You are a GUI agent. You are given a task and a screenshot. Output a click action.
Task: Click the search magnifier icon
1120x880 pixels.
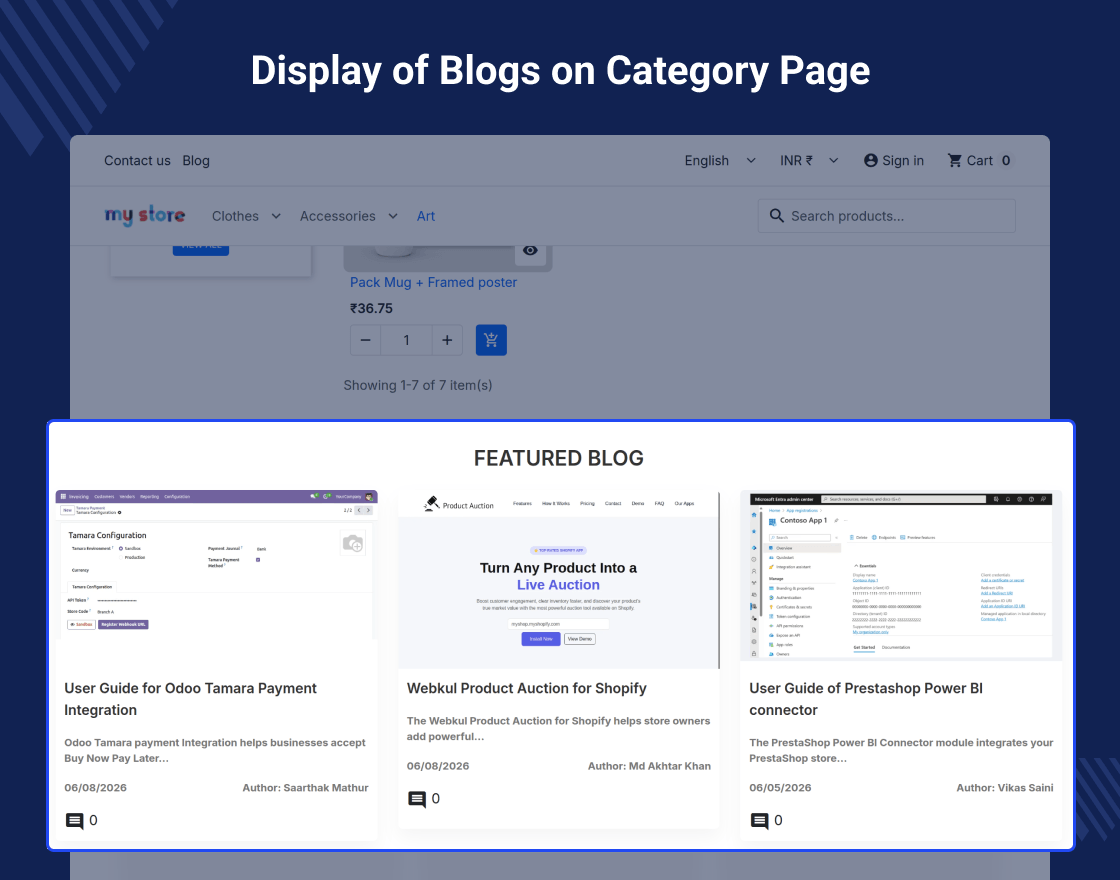(x=776, y=216)
